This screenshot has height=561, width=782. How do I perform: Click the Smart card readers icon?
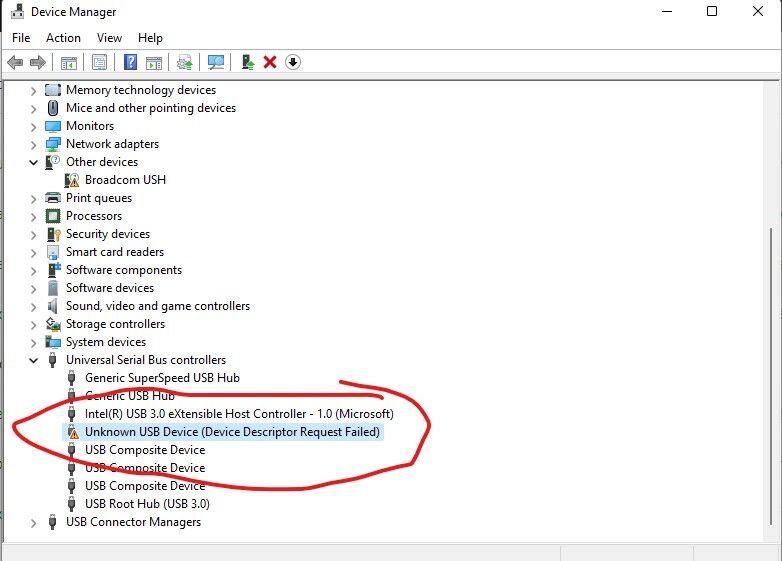[53, 252]
